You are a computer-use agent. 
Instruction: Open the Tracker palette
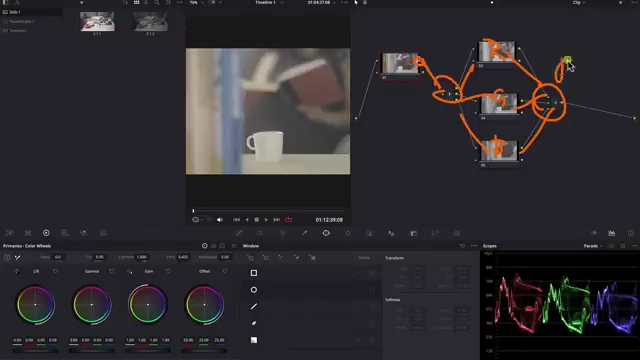coord(348,233)
